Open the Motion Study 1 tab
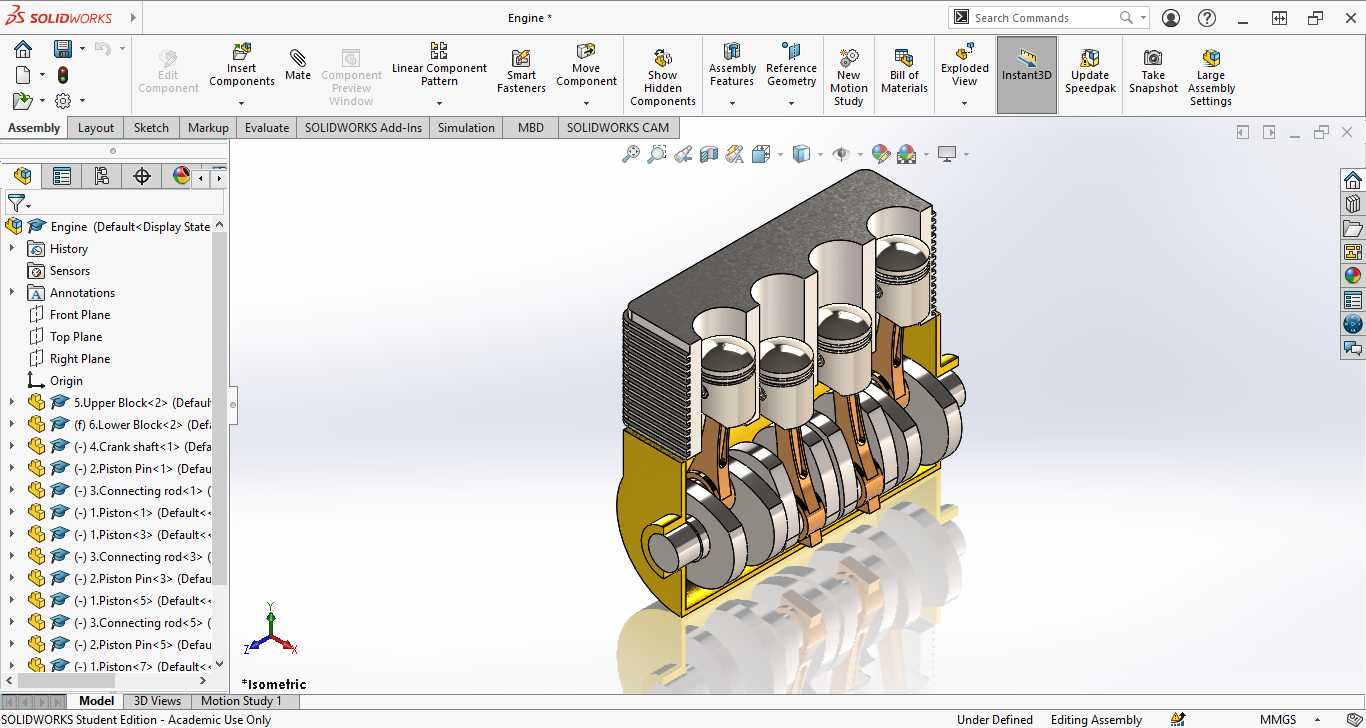The image size is (1366, 728). (242, 701)
